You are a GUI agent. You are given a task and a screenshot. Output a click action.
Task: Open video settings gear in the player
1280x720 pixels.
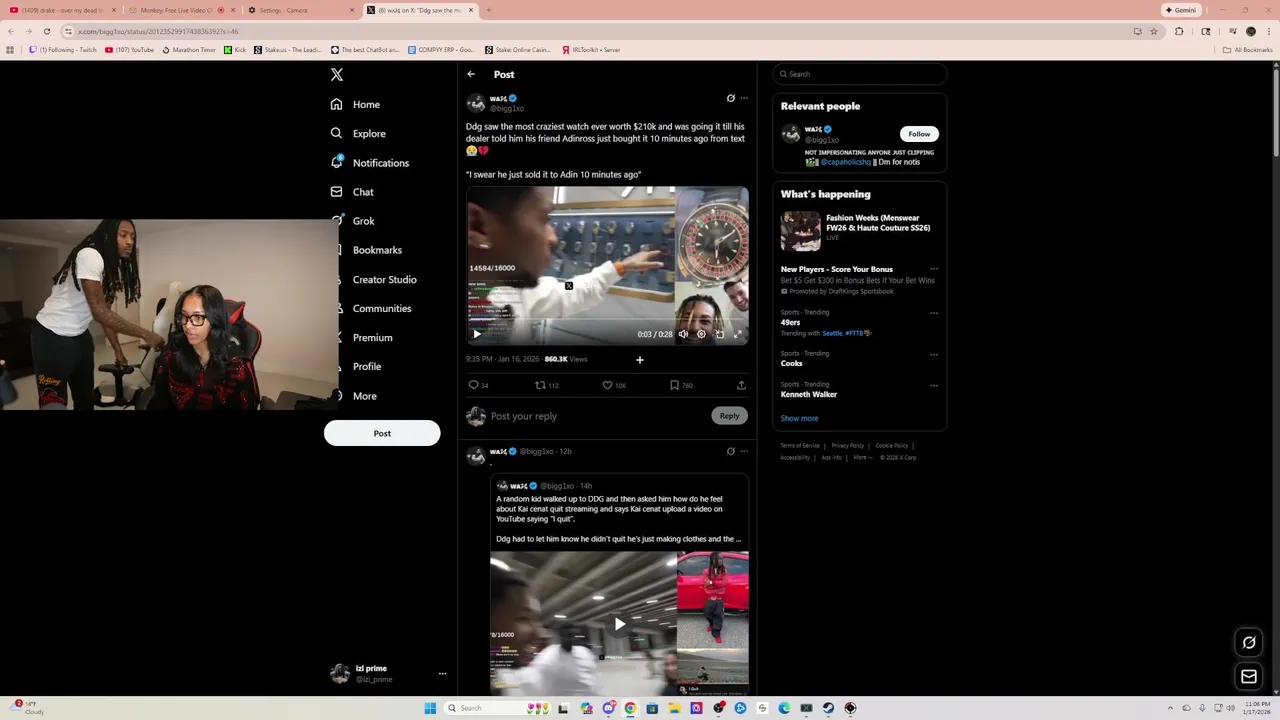point(701,334)
